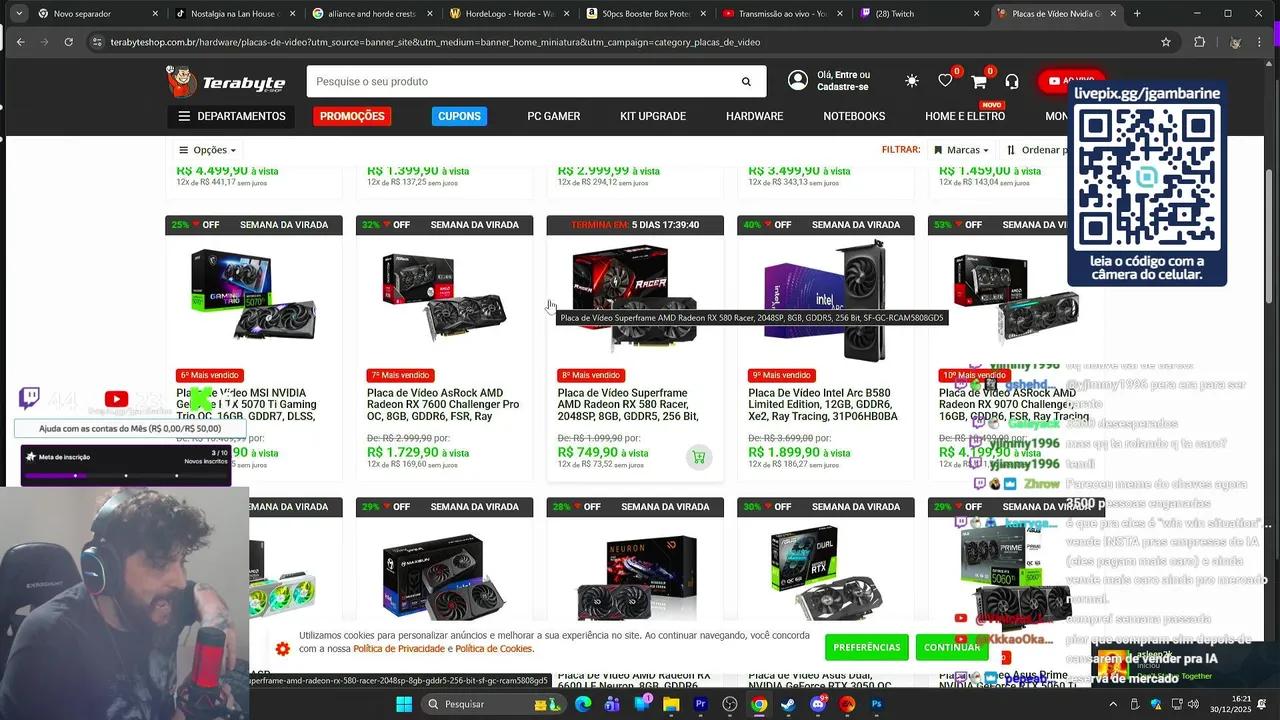Reload the page with browser refresh button
The width and height of the screenshot is (1280, 720).
(x=68, y=42)
